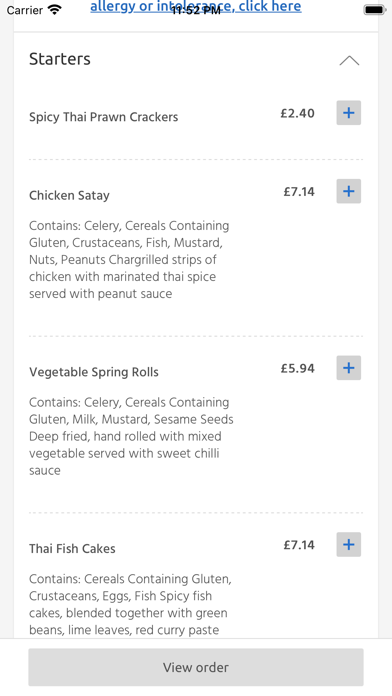Click the Chicken Satay £7.14 price

[x=299, y=192]
